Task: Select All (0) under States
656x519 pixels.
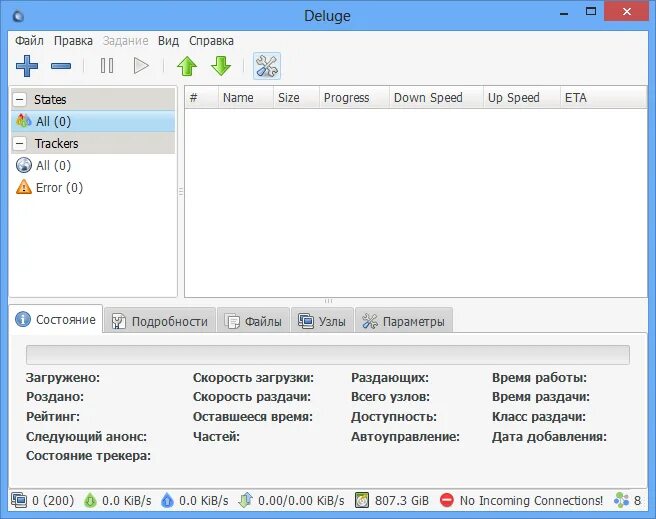Action: pyautogui.click(x=93, y=121)
